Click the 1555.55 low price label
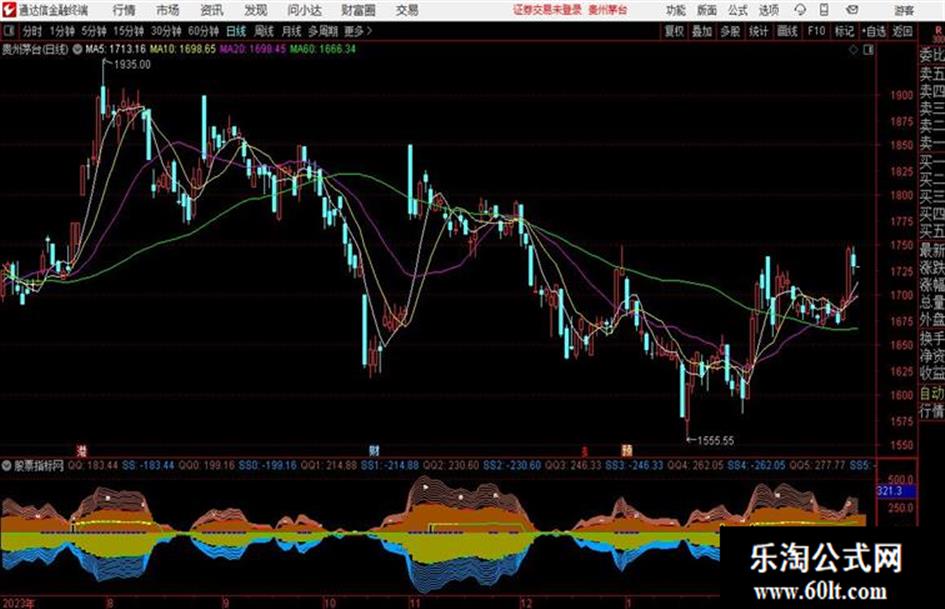This screenshot has width=945, height=609. click(715, 441)
